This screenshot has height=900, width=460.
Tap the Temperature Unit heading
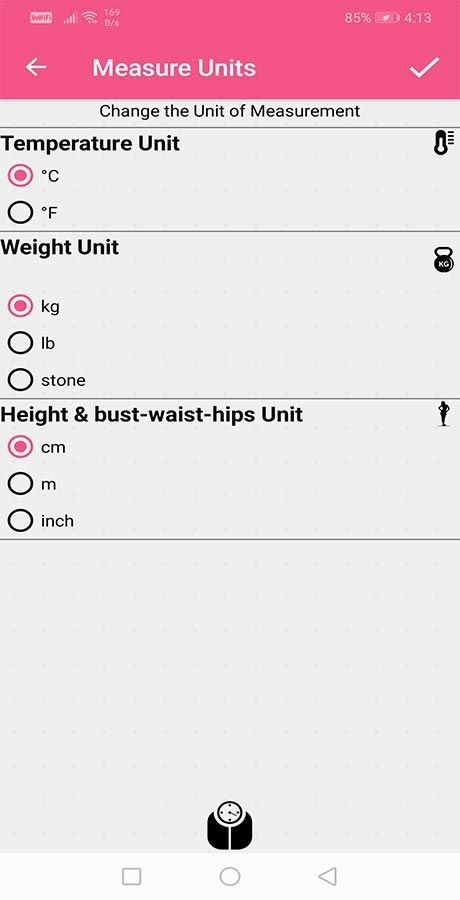(x=90, y=143)
